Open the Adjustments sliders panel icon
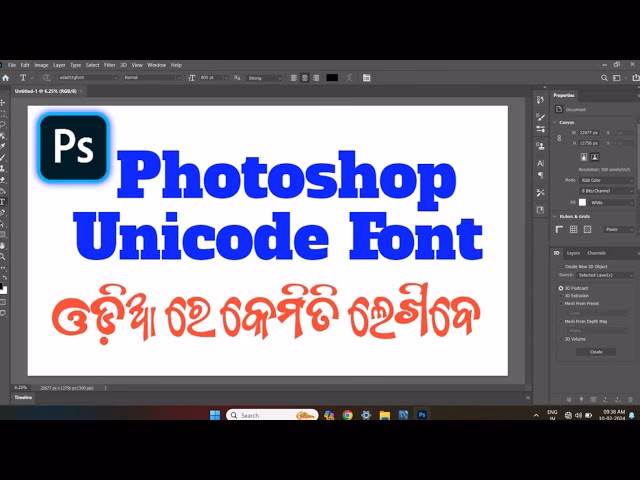 pyautogui.click(x=540, y=129)
